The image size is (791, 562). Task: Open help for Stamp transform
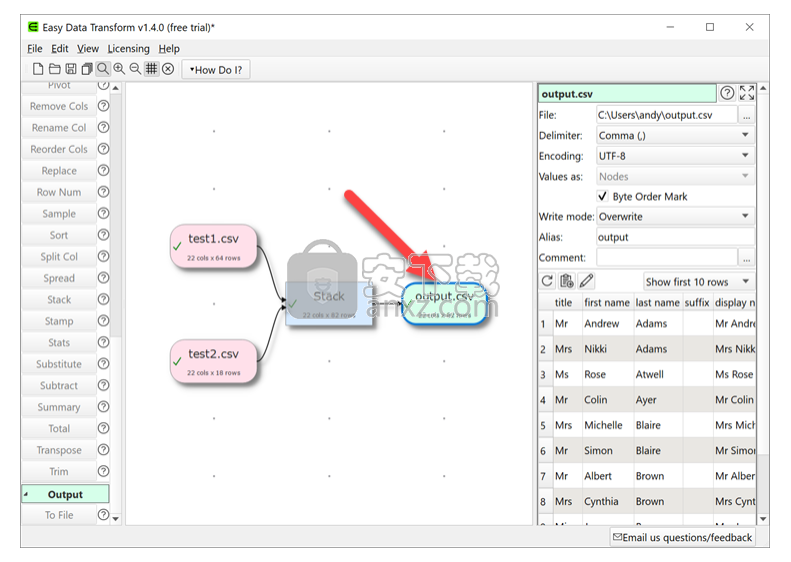(x=103, y=321)
